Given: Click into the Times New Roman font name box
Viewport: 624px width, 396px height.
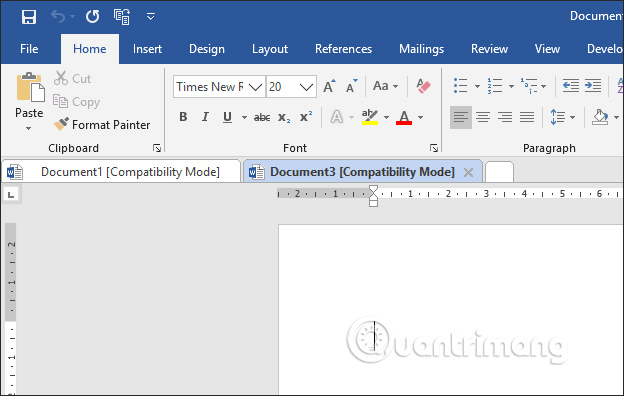Looking at the screenshot, I should [210, 87].
